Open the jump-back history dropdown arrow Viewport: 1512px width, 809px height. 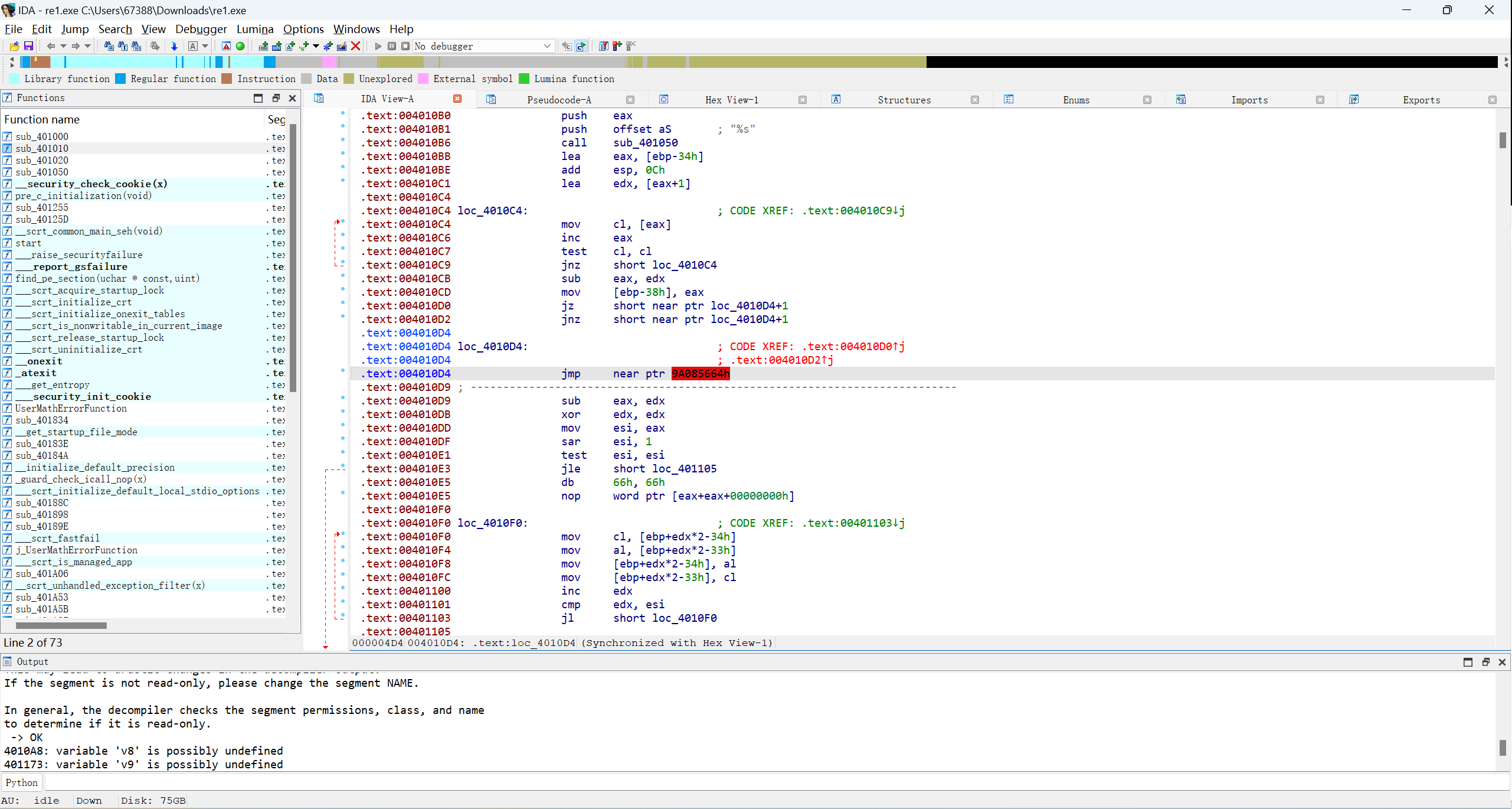coord(63,46)
